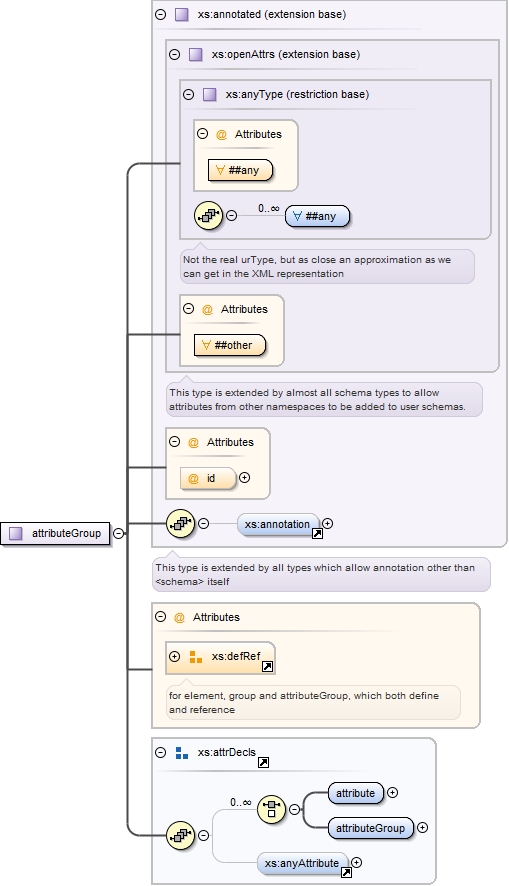Viewport: 509px width, 886px height.
Task: Expand the xs:defRef attribute group
Action: pyautogui.click(x=175, y=657)
